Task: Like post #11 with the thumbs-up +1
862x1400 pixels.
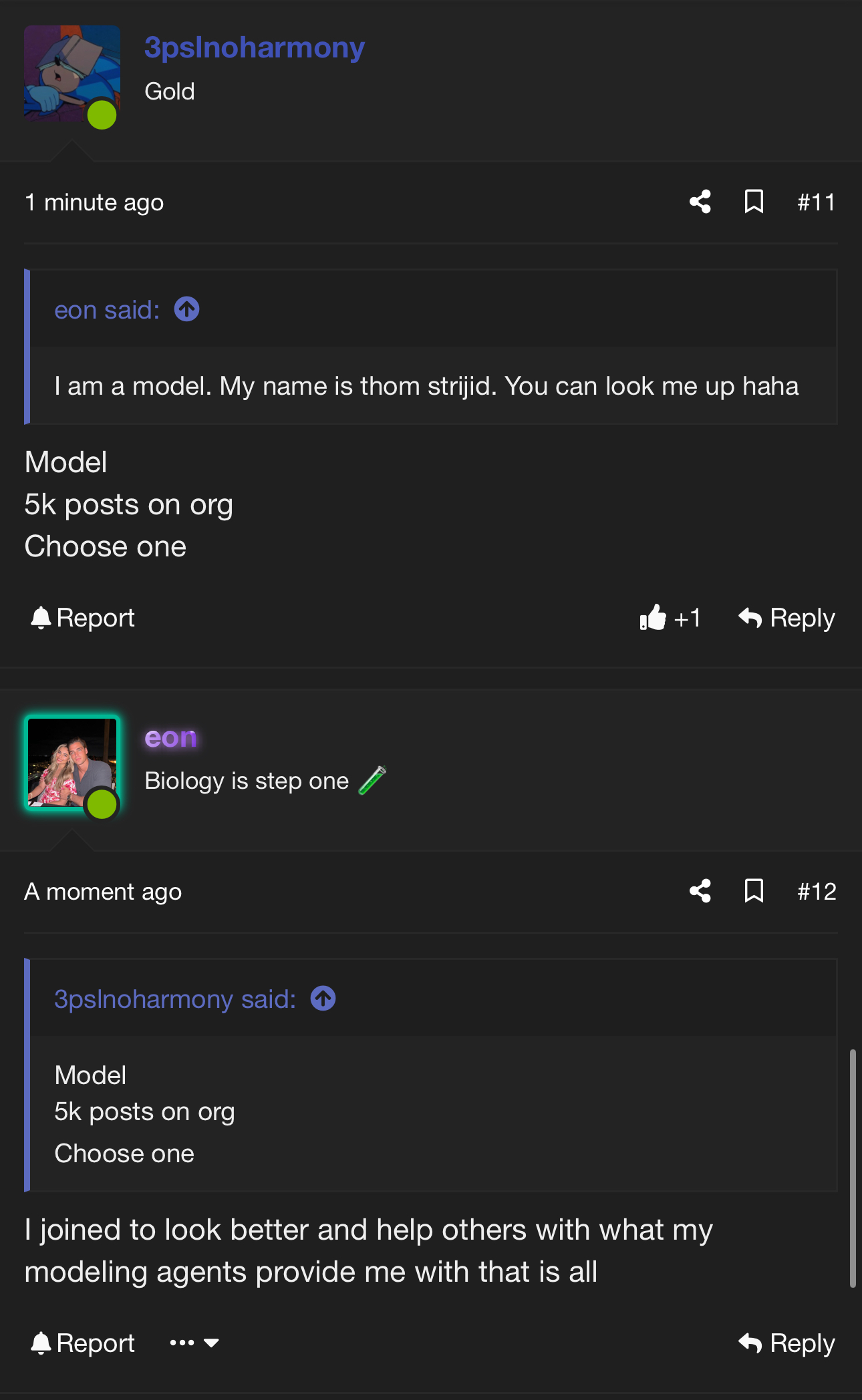Action: 670,618
